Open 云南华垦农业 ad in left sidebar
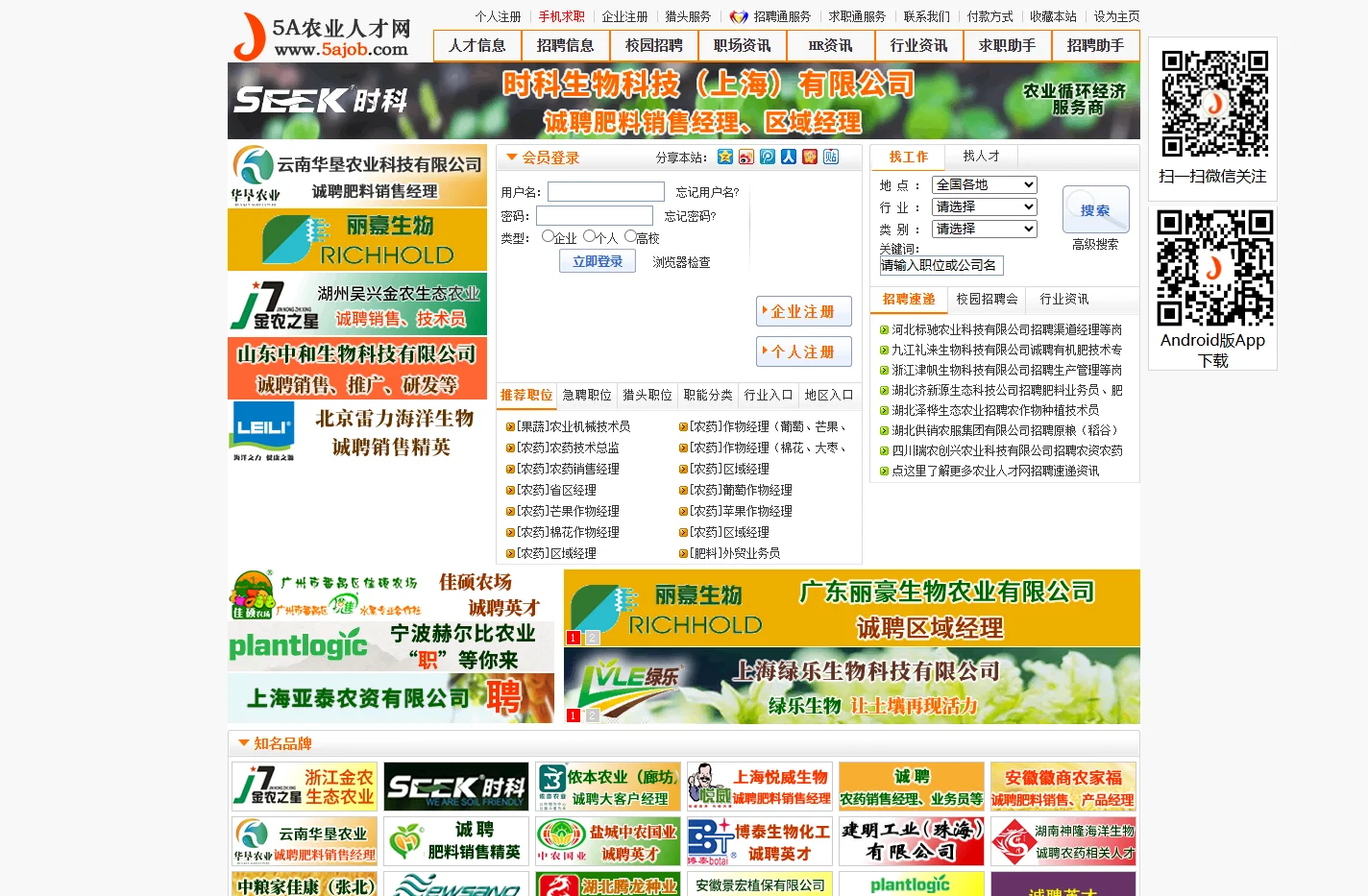The image size is (1368, 896). 357,175
